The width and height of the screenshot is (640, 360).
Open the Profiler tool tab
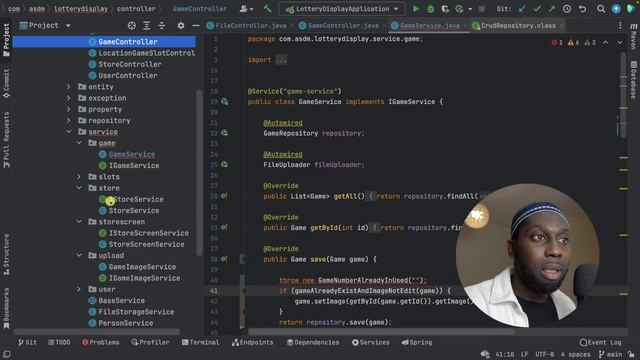pos(150,342)
